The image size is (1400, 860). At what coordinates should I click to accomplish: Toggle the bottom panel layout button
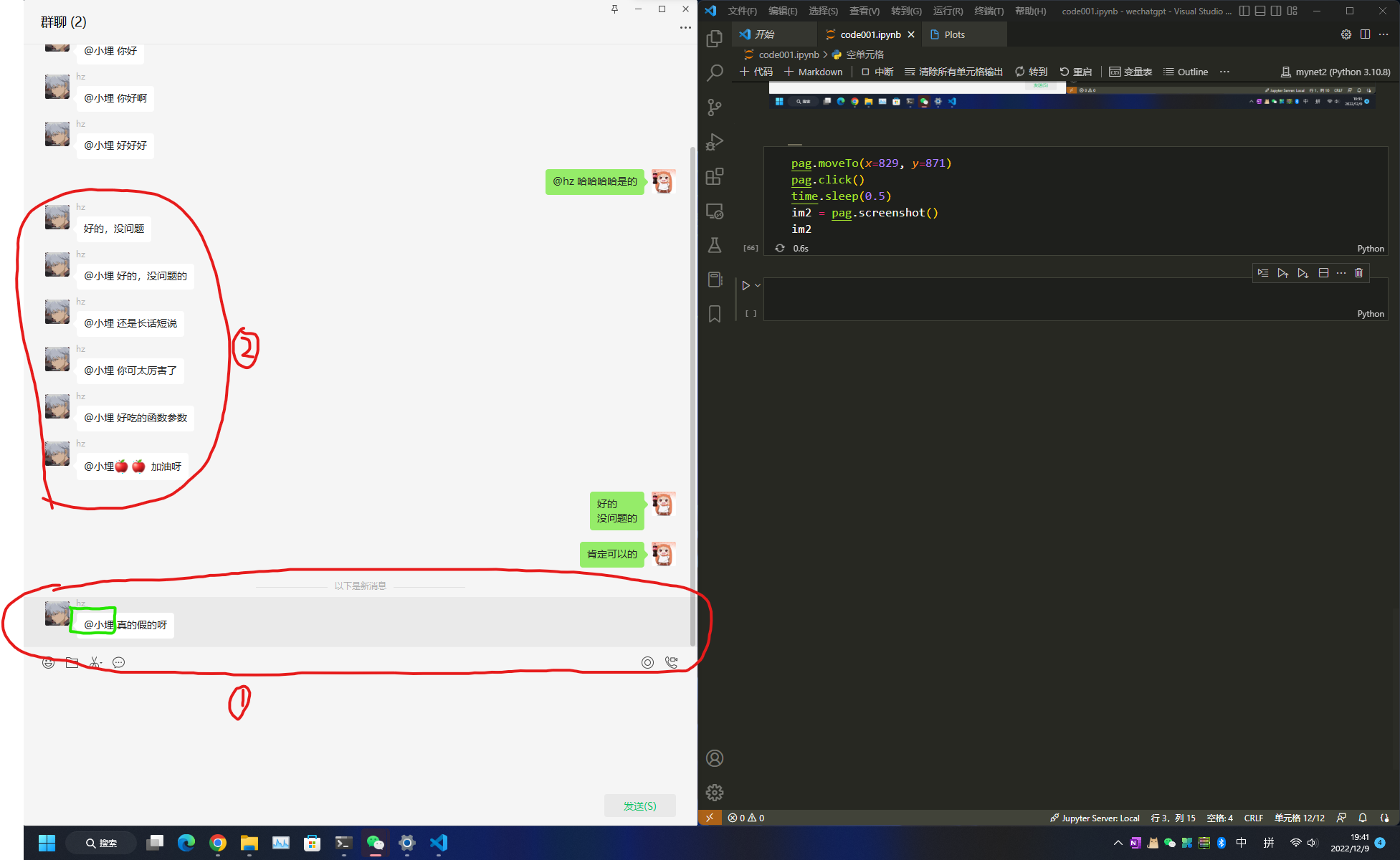coord(1260,11)
